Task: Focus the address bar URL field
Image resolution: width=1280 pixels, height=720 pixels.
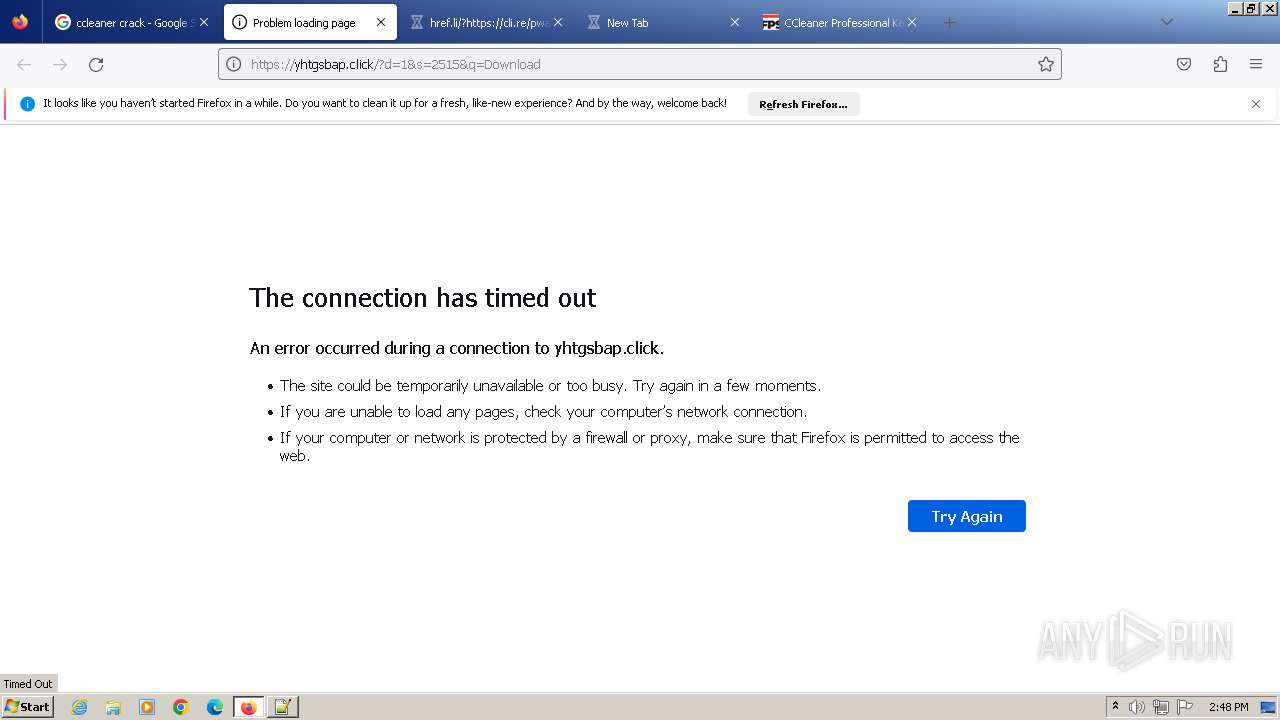Action: 640,64
